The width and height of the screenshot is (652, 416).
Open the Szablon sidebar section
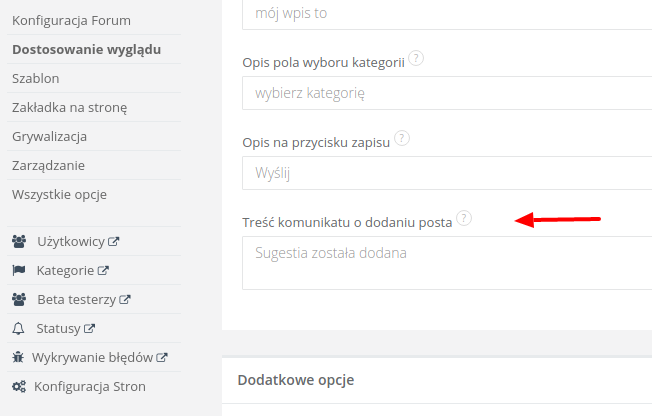click(36, 78)
